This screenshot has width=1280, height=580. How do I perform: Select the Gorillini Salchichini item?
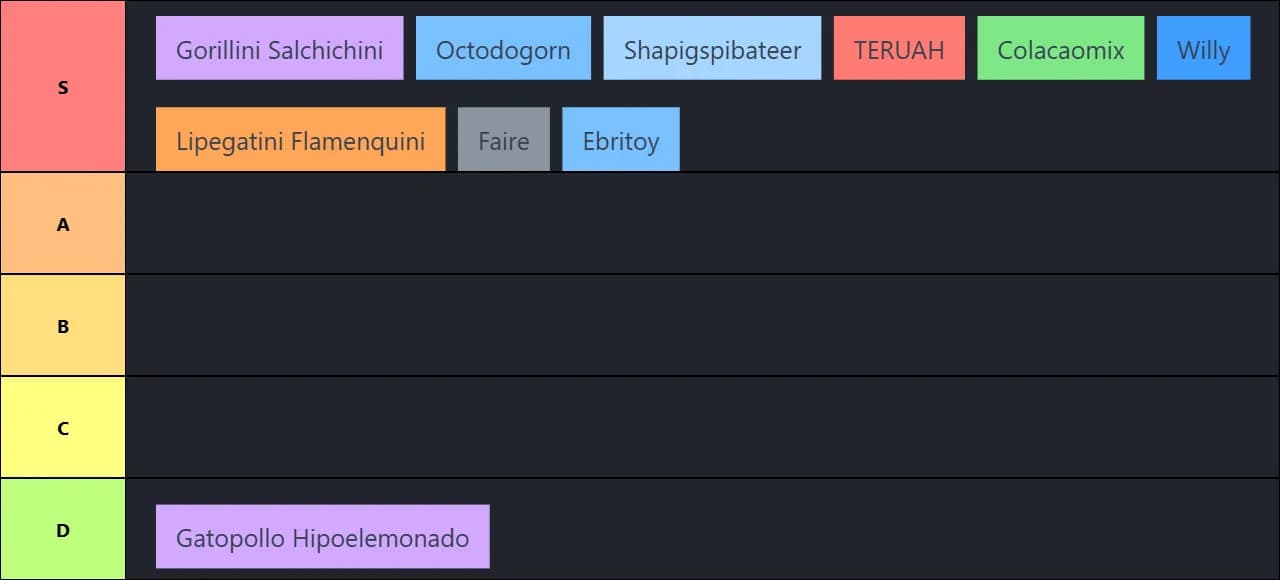click(280, 48)
